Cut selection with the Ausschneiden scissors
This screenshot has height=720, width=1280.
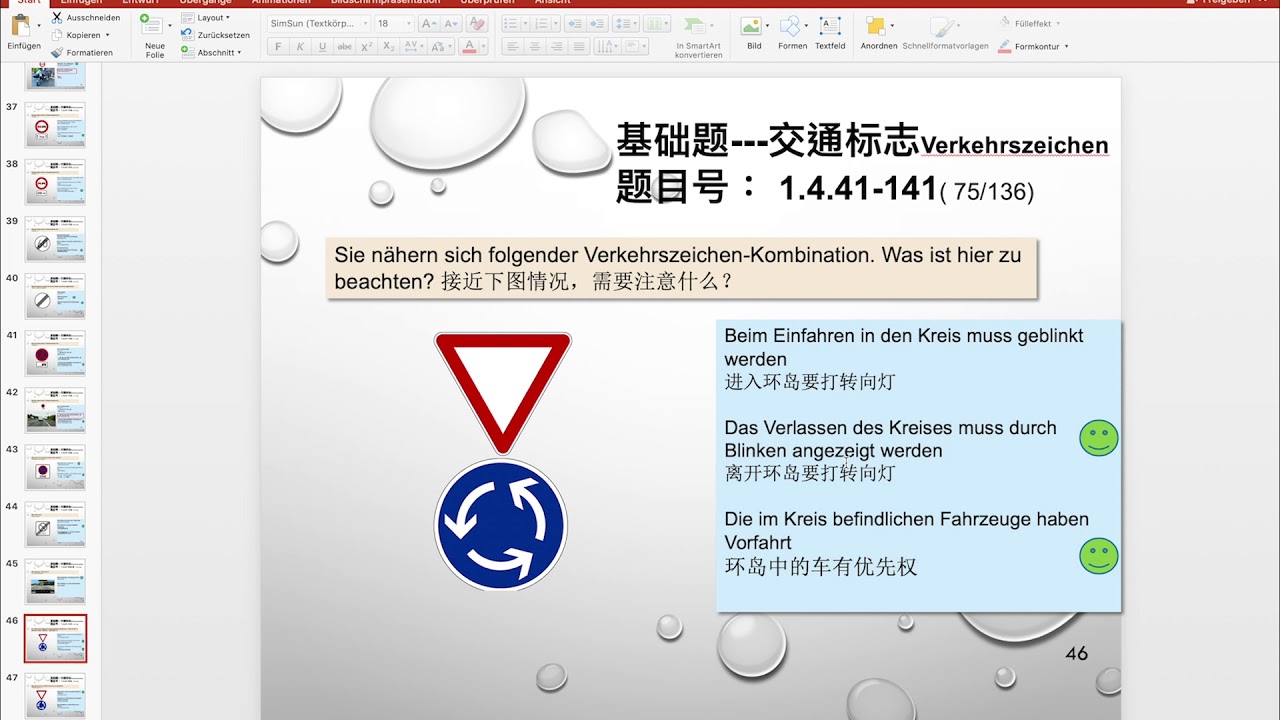click(86, 18)
